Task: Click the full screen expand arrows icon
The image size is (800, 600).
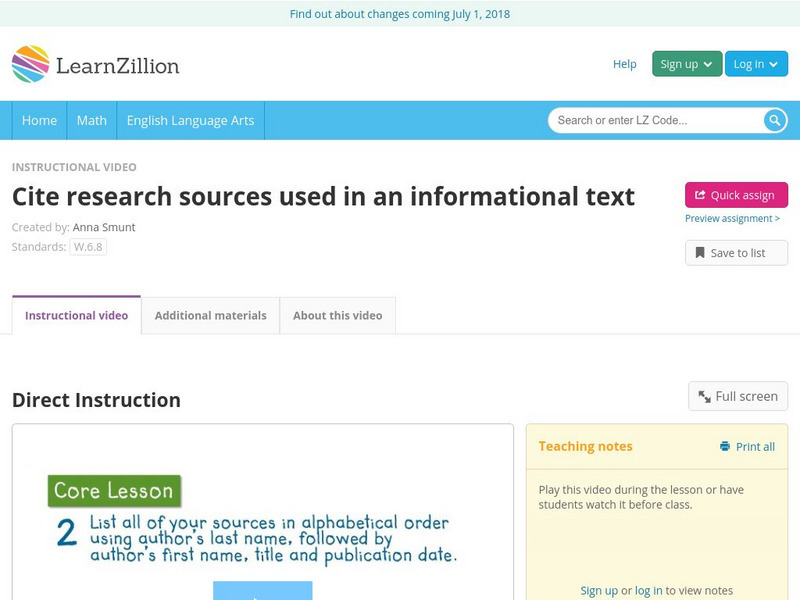Action: (705, 396)
